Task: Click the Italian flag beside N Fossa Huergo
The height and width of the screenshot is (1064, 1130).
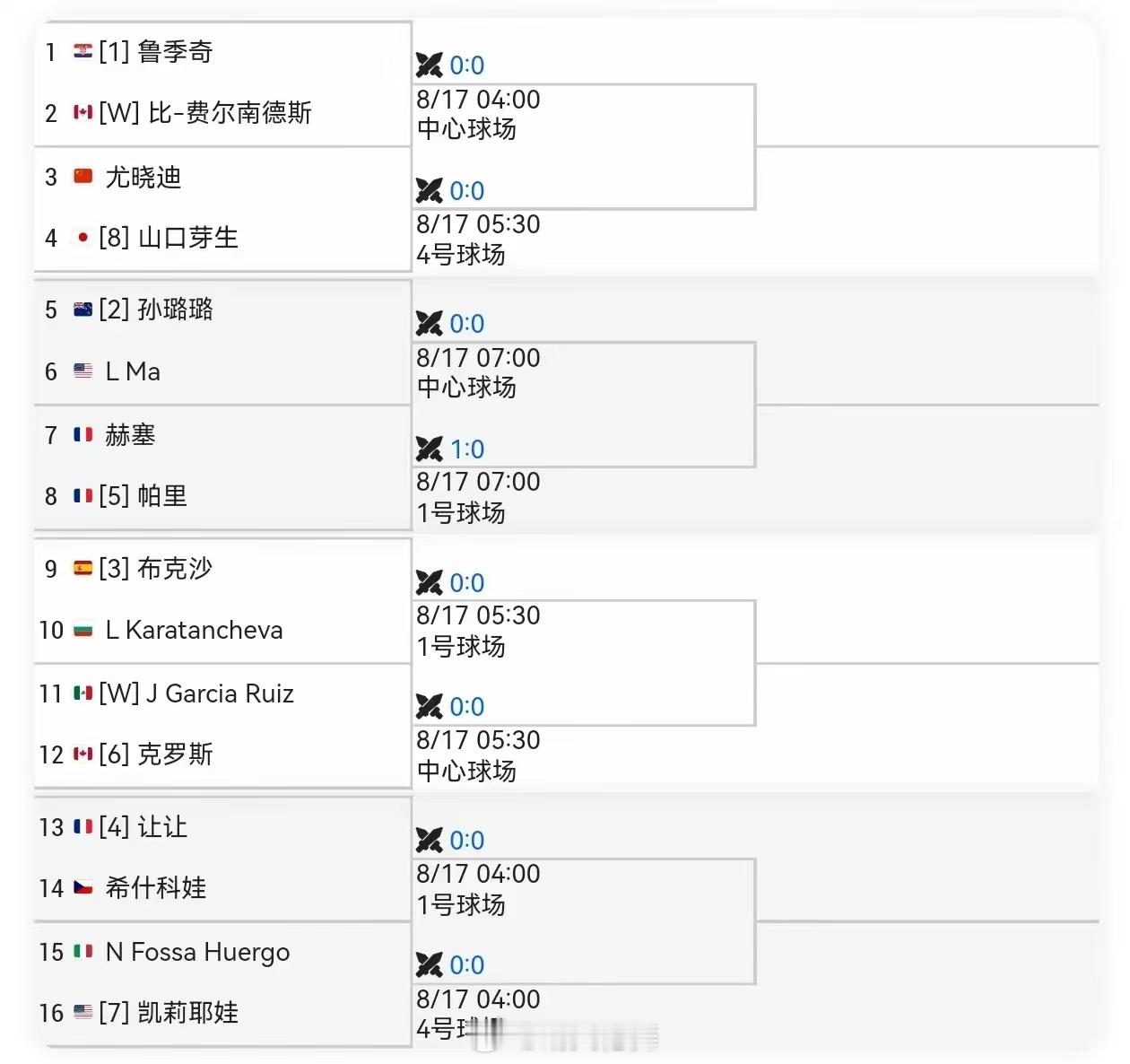Action: 83,951
